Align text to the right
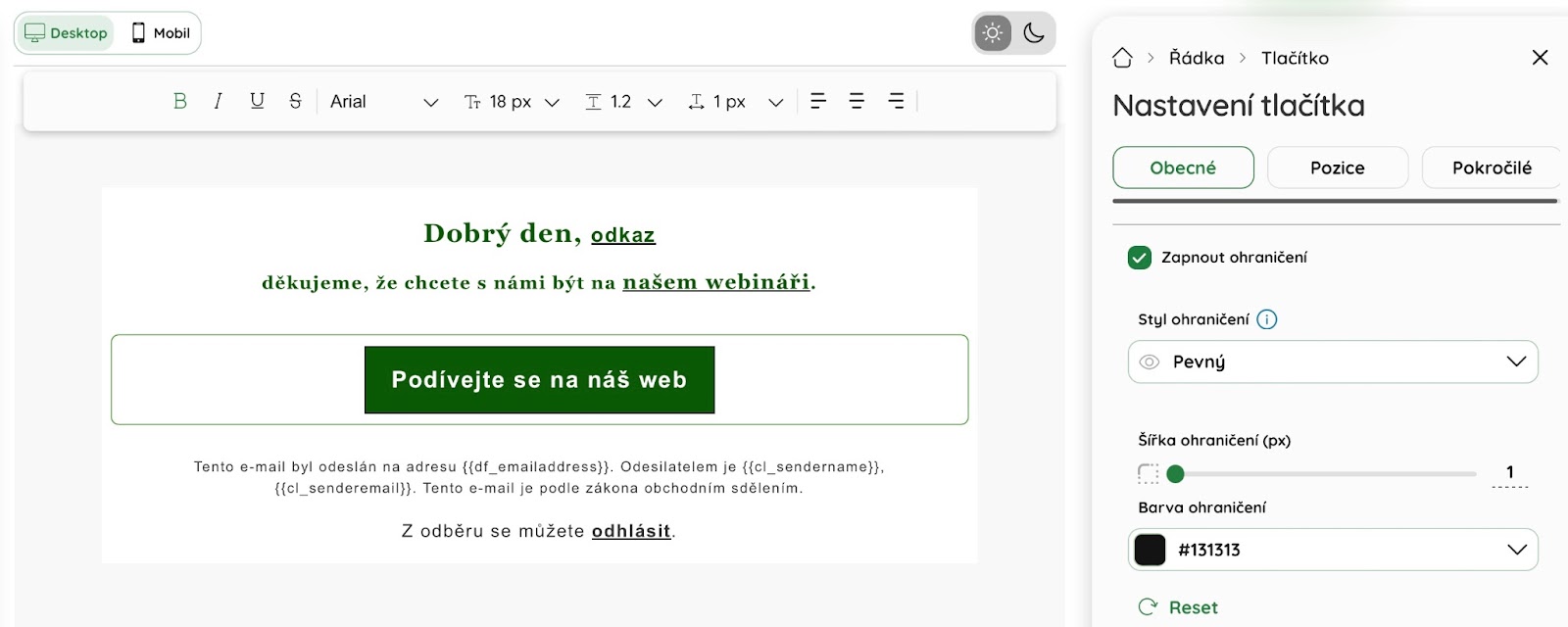1568x627 pixels. pyautogui.click(x=896, y=101)
